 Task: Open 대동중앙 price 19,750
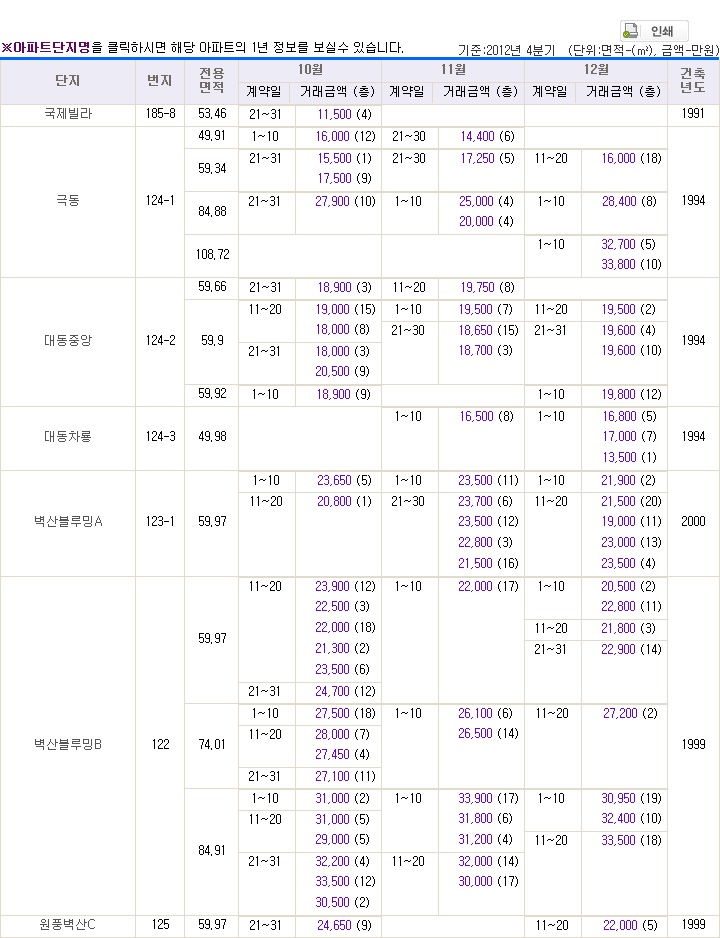(x=477, y=288)
